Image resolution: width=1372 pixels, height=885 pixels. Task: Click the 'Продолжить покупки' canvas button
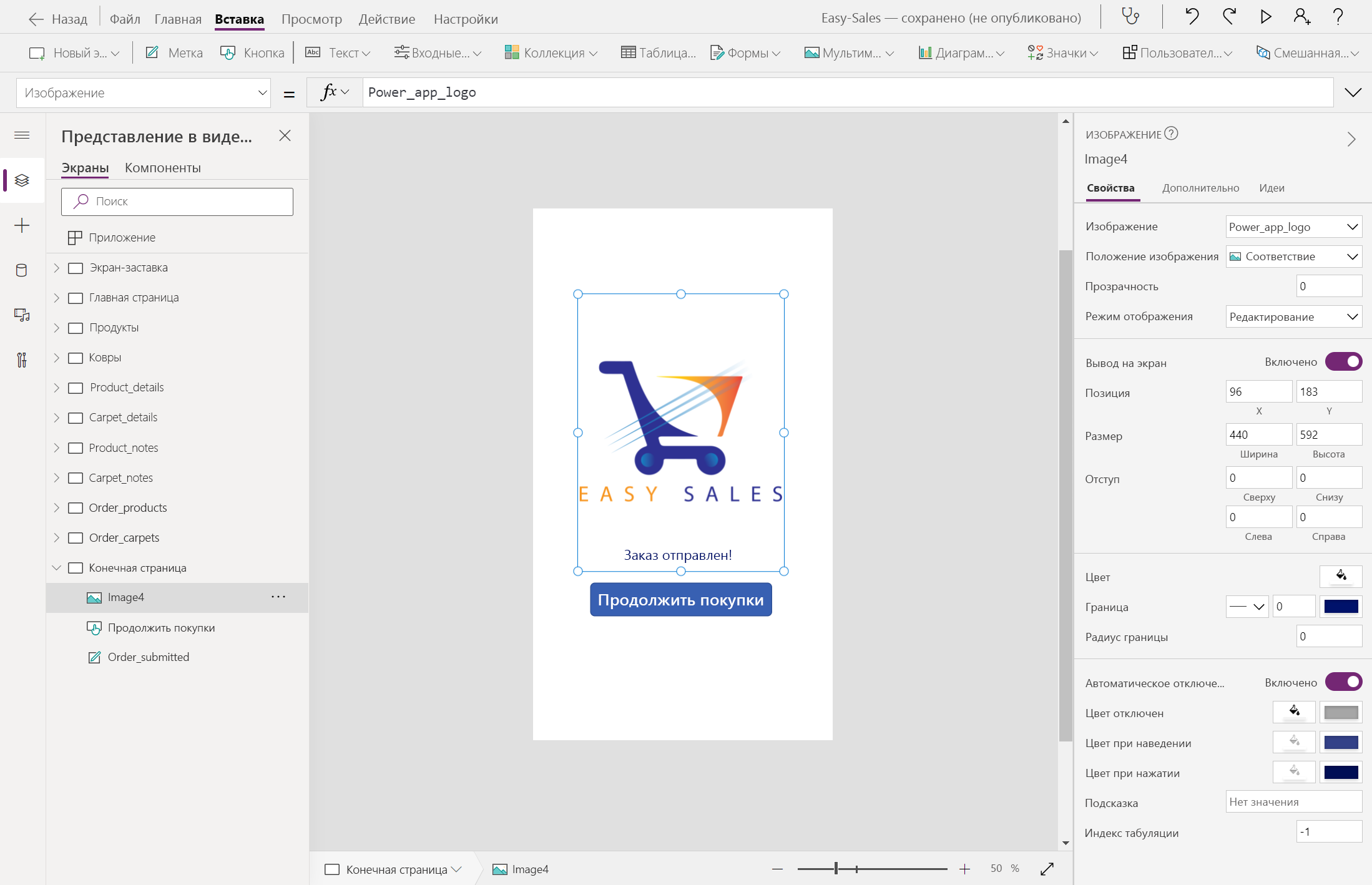(x=680, y=600)
